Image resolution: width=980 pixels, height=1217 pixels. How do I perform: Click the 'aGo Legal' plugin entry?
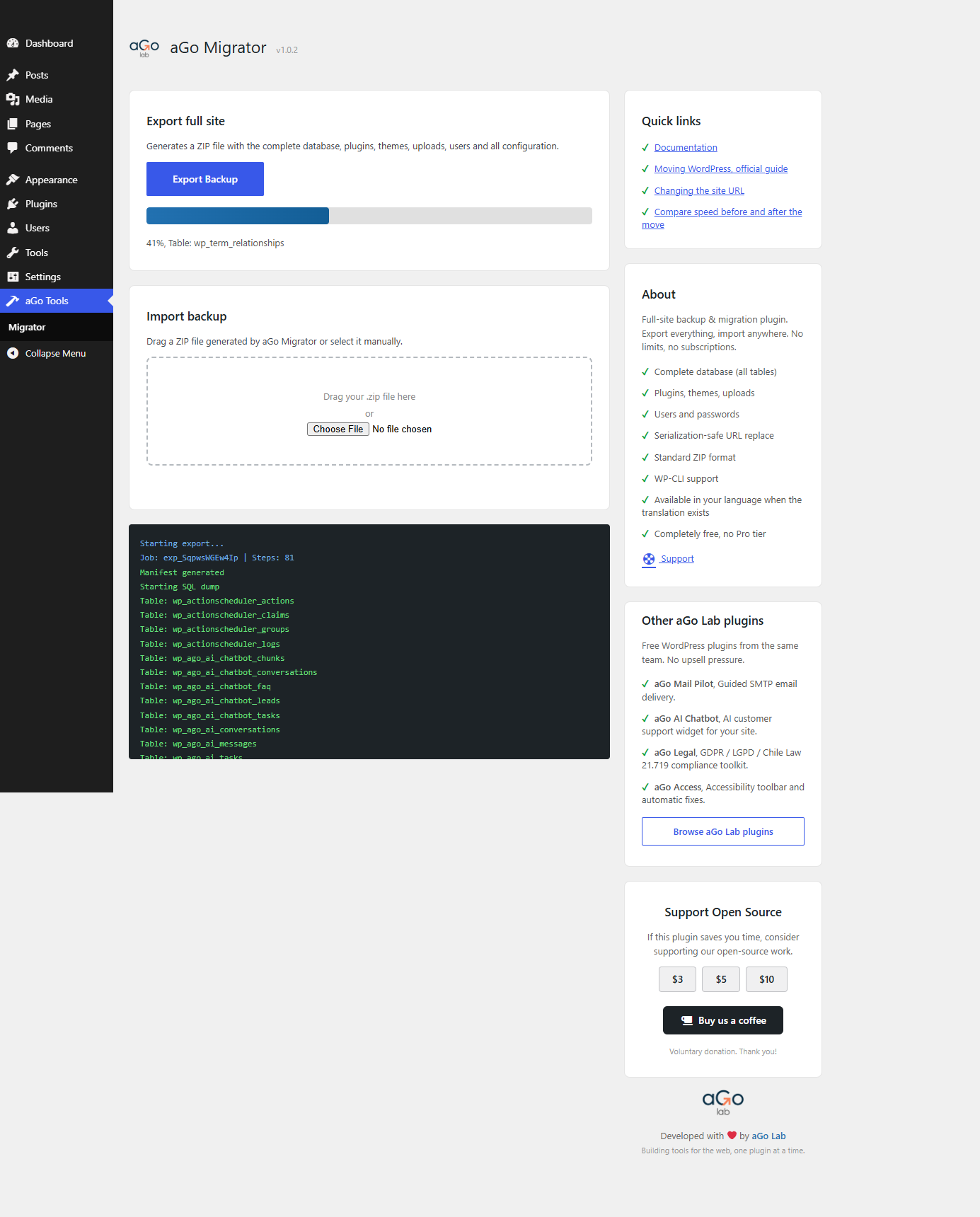click(x=723, y=759)
